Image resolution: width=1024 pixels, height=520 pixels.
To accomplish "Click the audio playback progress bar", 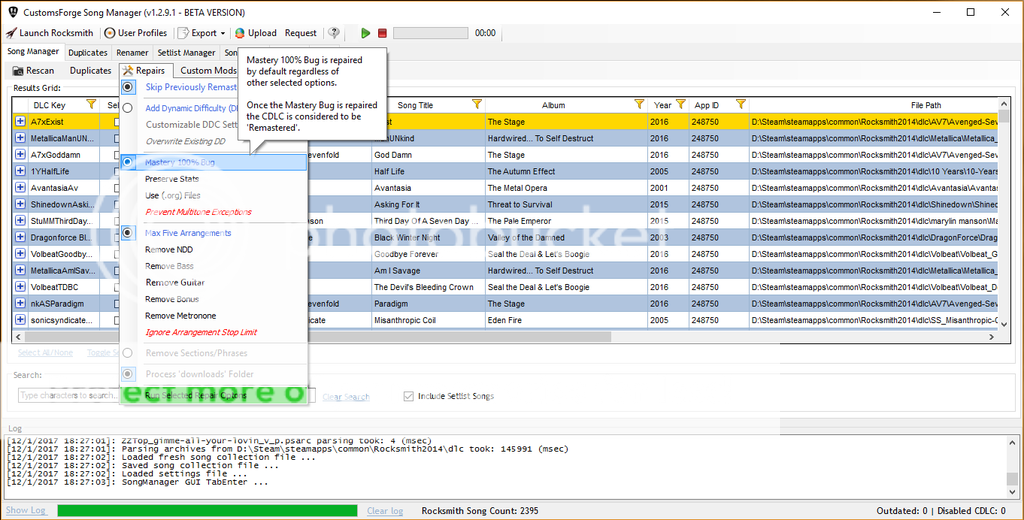I will tap(430, 33).
